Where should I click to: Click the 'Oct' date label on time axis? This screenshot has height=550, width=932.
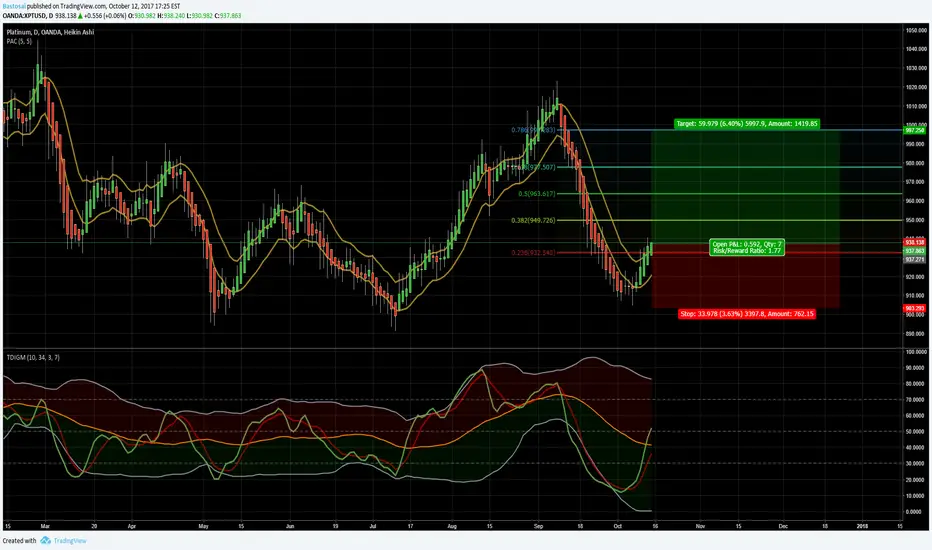coord(618,526)
